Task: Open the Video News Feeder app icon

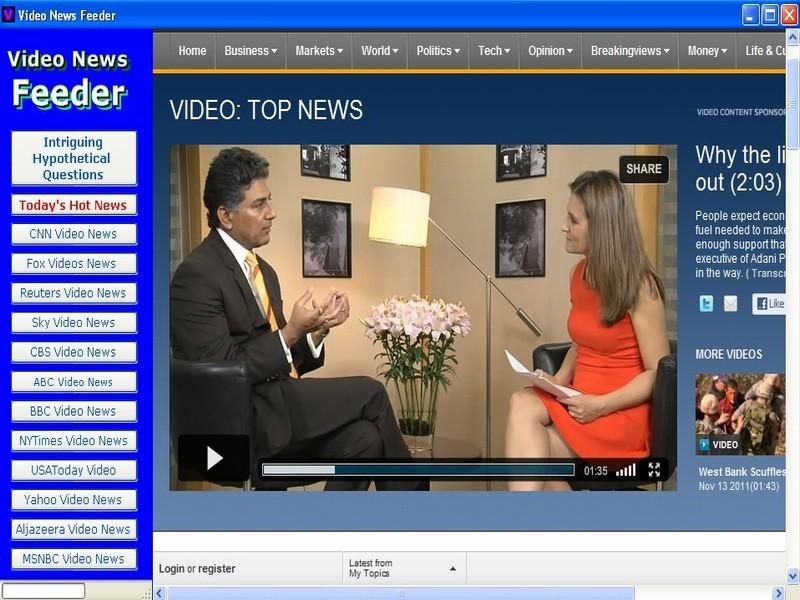Action: [8, 15]
